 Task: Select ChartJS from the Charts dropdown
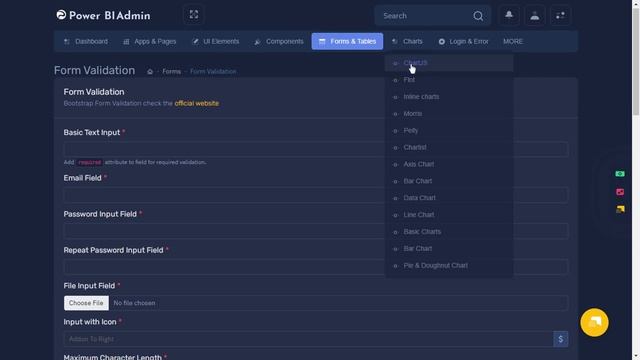tap(449, 63)
